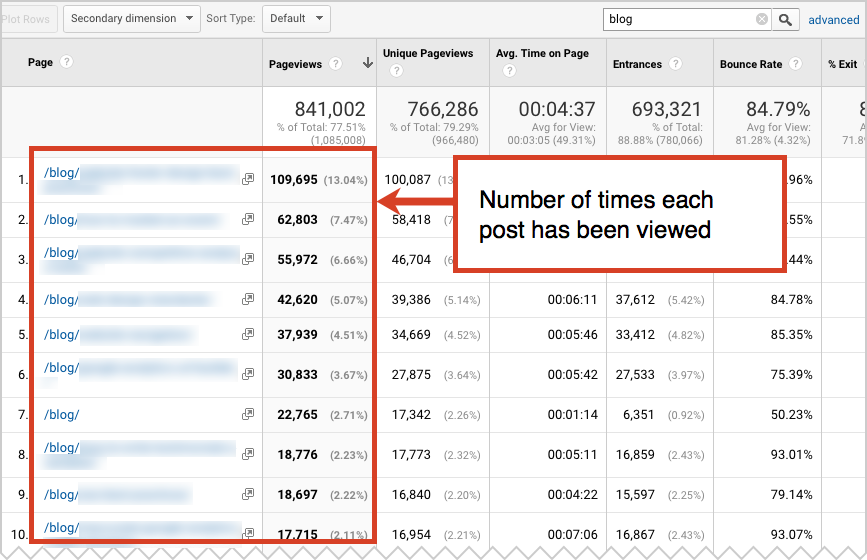
Task: Open the Sort Type Default dropdown
Action: tap(296, 18)
